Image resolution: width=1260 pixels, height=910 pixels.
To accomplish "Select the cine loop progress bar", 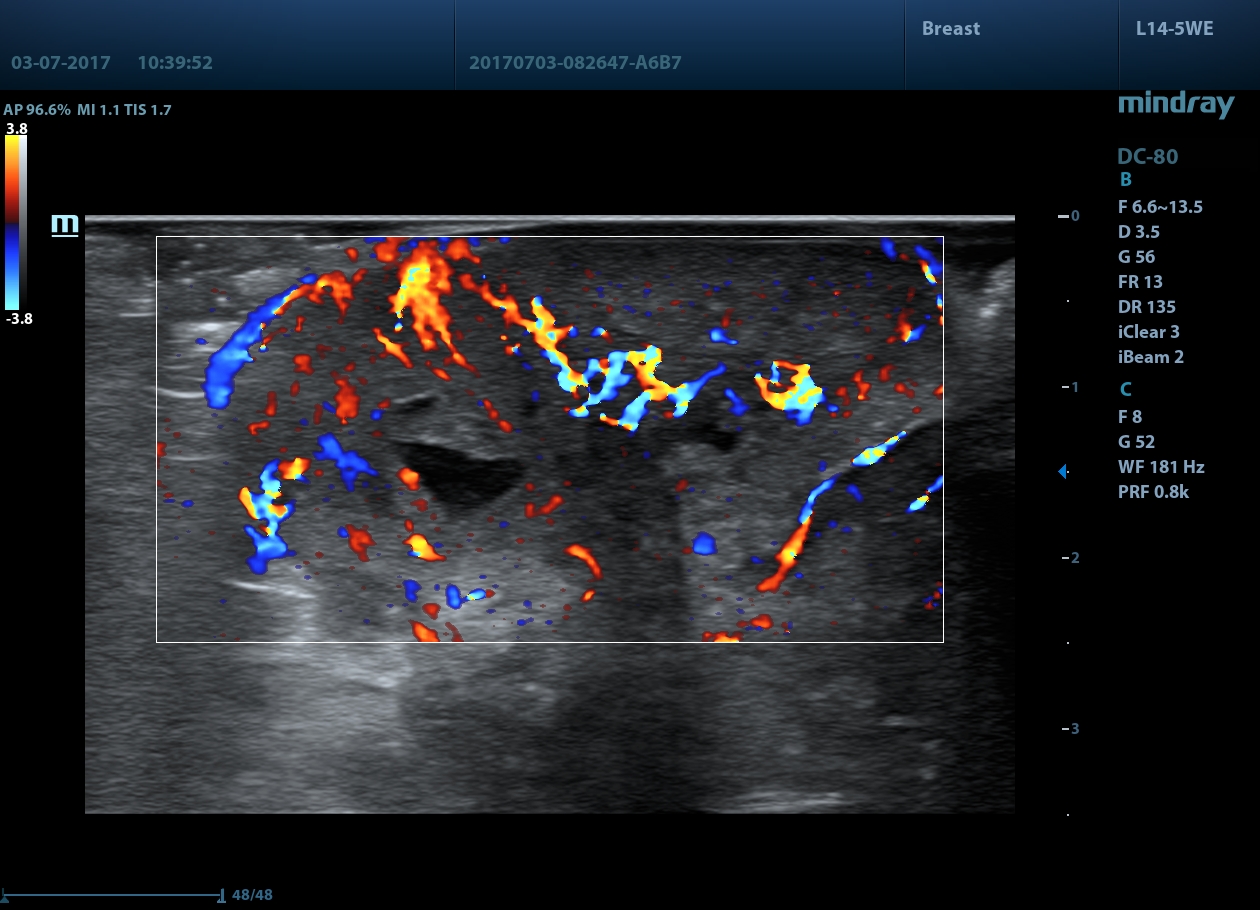I will point(112,896).
